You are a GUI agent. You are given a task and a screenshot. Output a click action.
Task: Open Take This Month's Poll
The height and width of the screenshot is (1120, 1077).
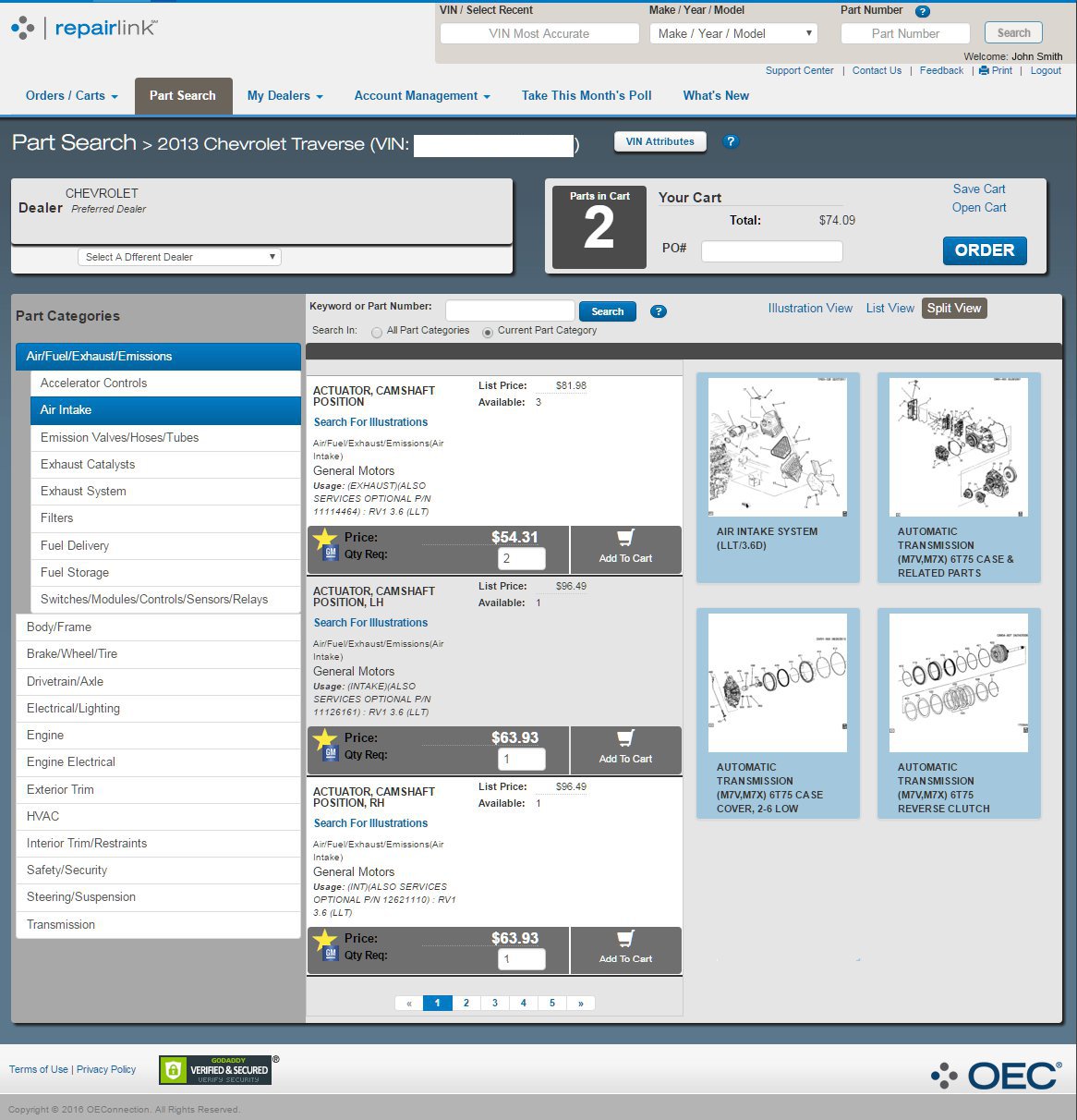587,95
